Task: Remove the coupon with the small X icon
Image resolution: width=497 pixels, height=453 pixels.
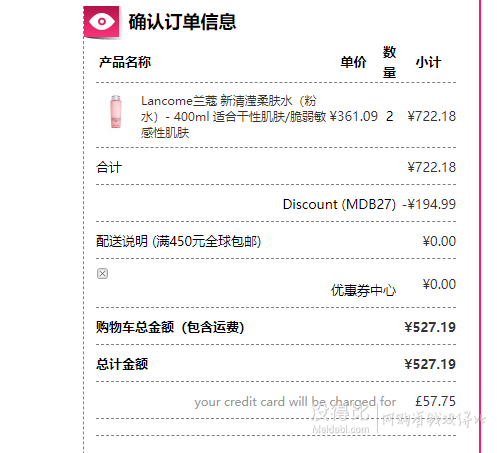Action: click(x=102, y=273)
